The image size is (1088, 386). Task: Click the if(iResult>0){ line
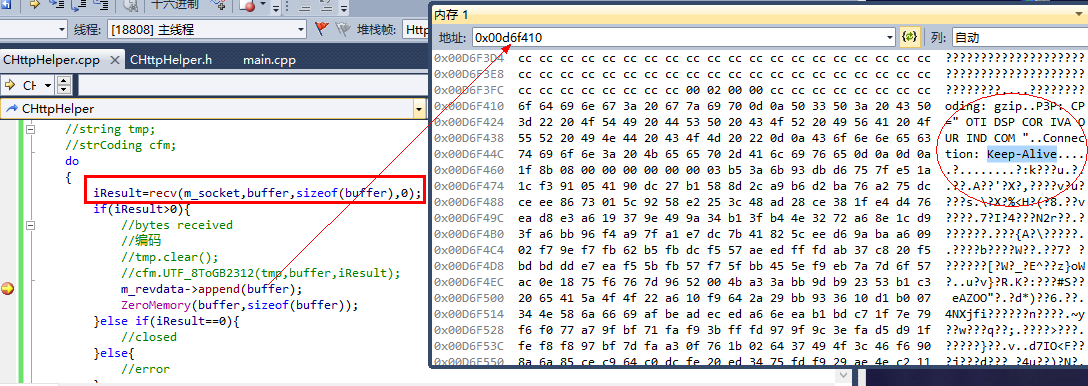142,209
